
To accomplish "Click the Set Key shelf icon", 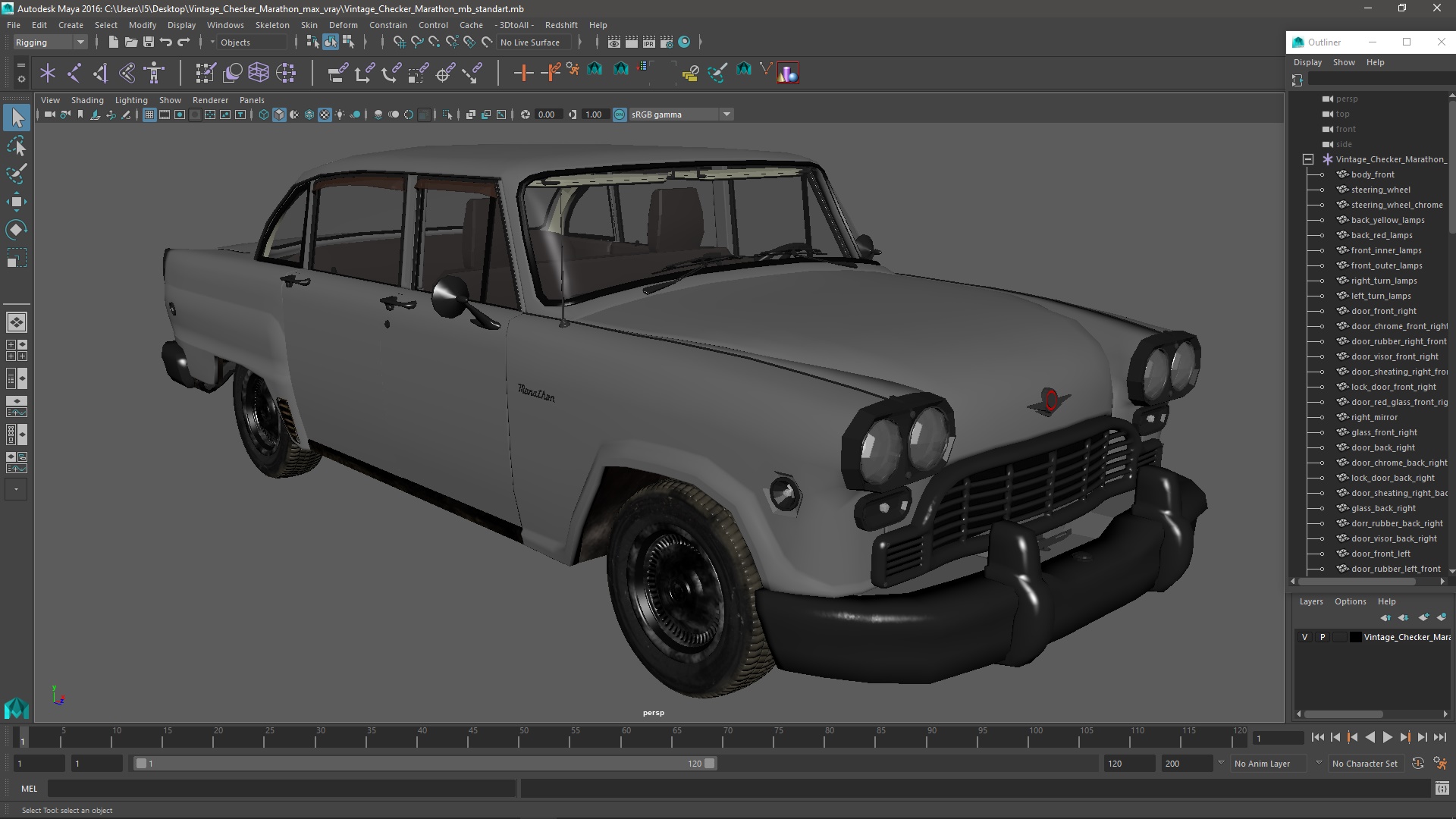I will pyautogui.click(x=523, y=73).
